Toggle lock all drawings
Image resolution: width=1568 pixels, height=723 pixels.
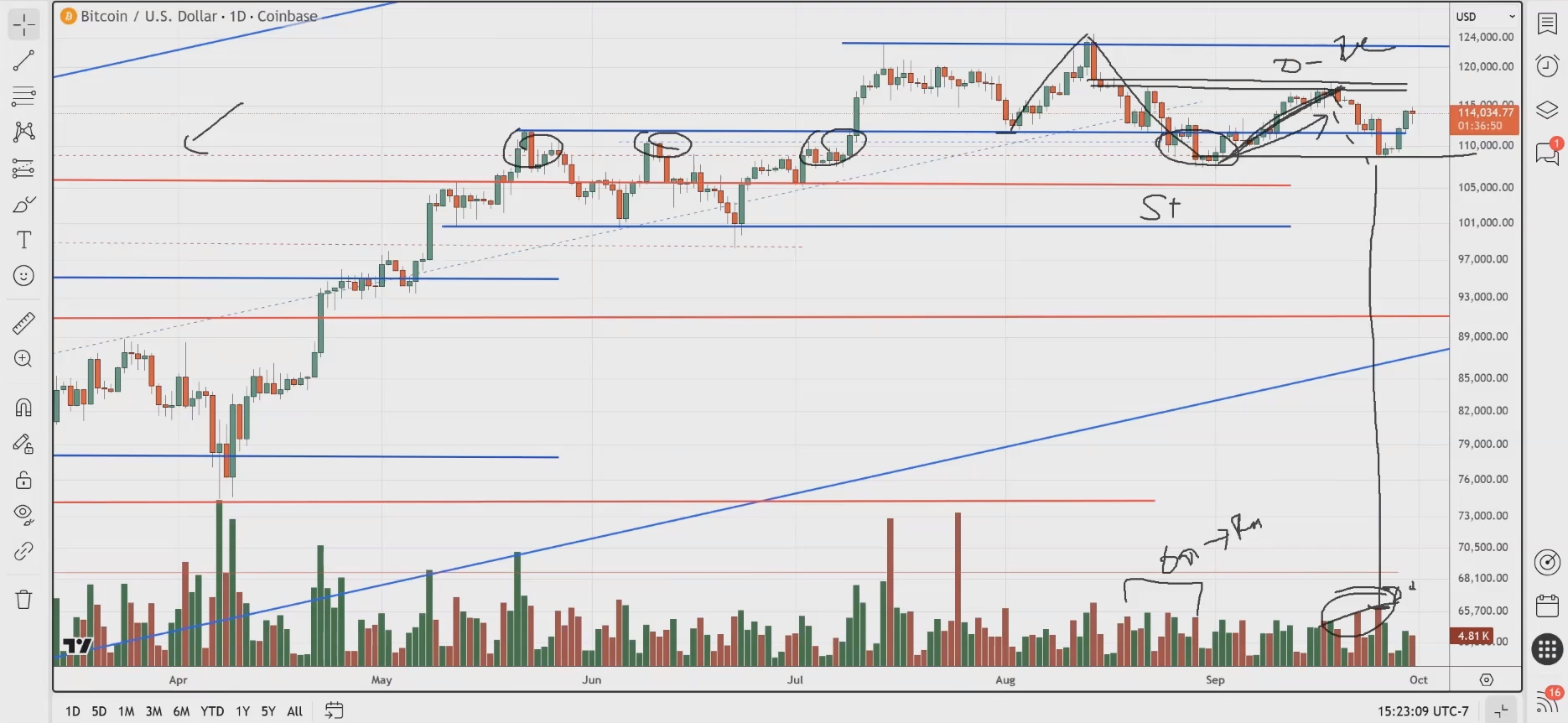click(x=23, y=480)
